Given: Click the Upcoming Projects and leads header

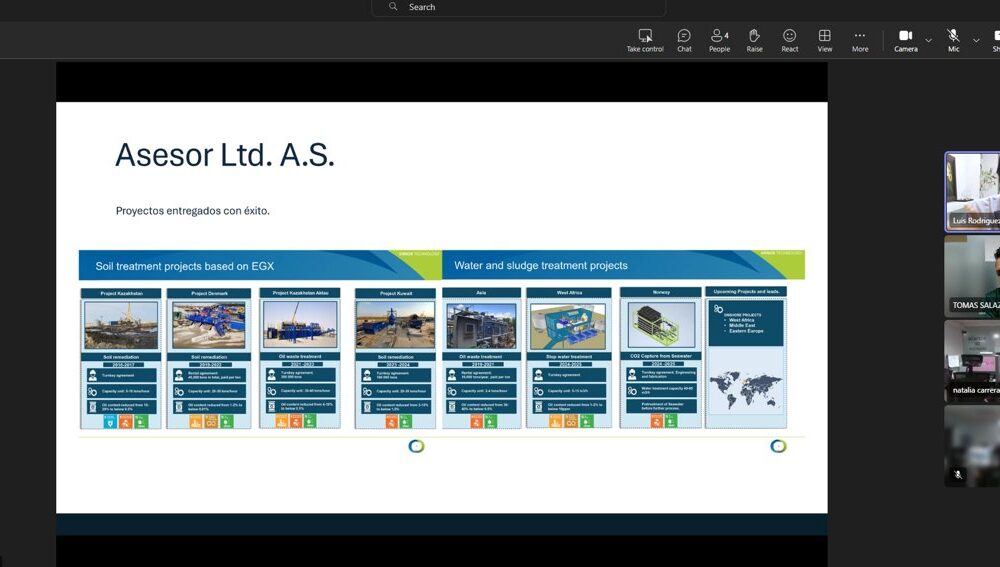Looking at the screenshot, I should pyautogui.click(x=746, y=291).
